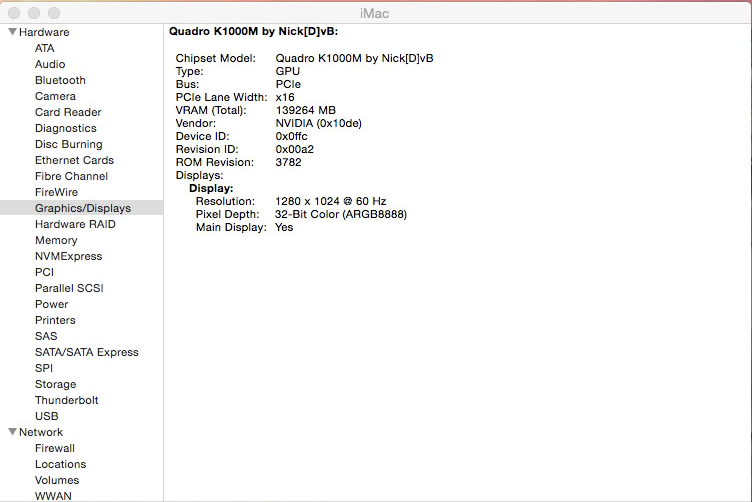The width and height of the screenshot is (752, 502).
Task: Open Locations under Network
Action: tap(60, 464)
